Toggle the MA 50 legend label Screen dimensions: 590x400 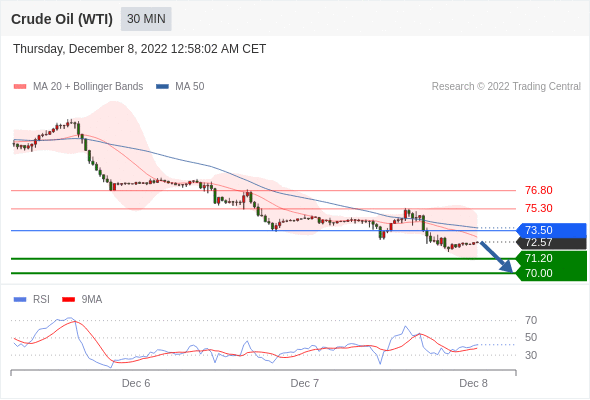coord(190,87)
